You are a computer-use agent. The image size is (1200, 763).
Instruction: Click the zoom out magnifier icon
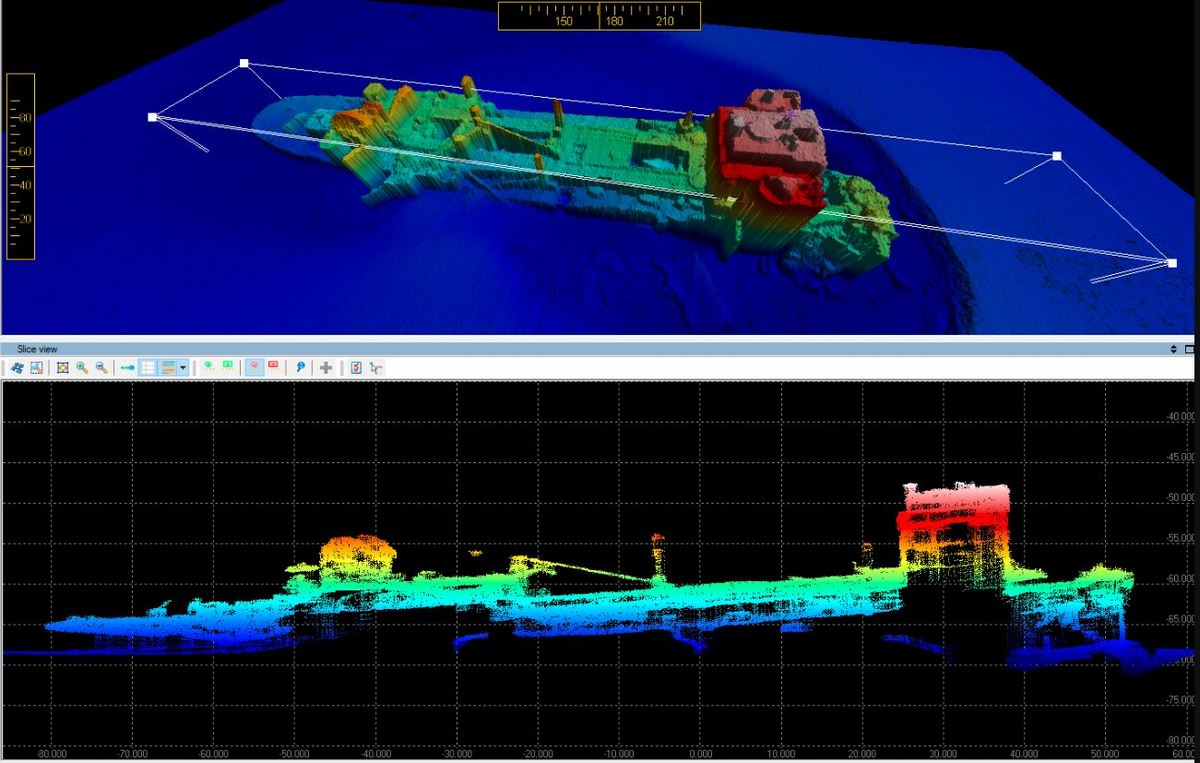pyautogui.click(x=101, y=368)
